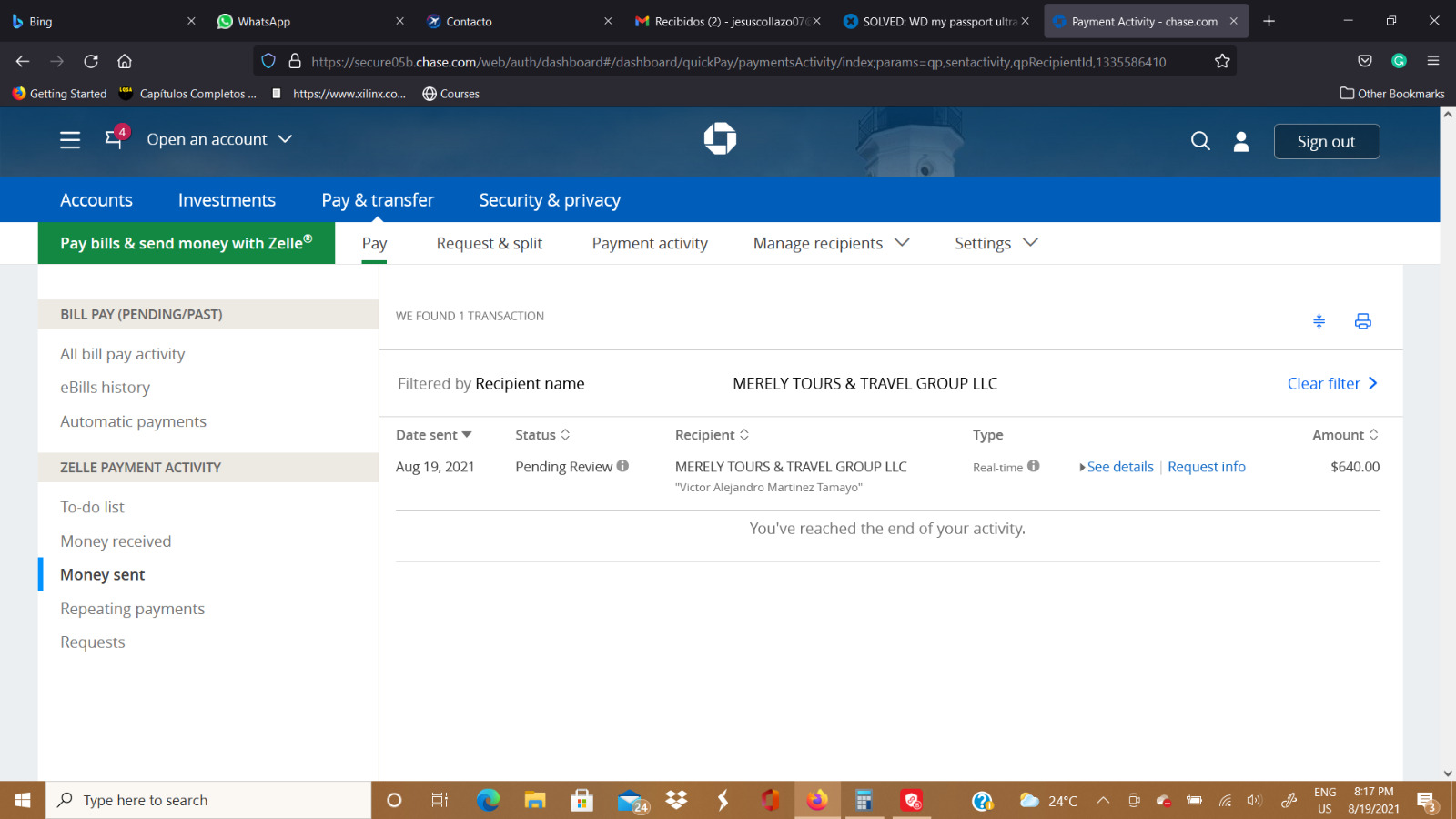Go to Firefox home page
The width and height of the screenshot is (1456, 819).
click(125, 61)
